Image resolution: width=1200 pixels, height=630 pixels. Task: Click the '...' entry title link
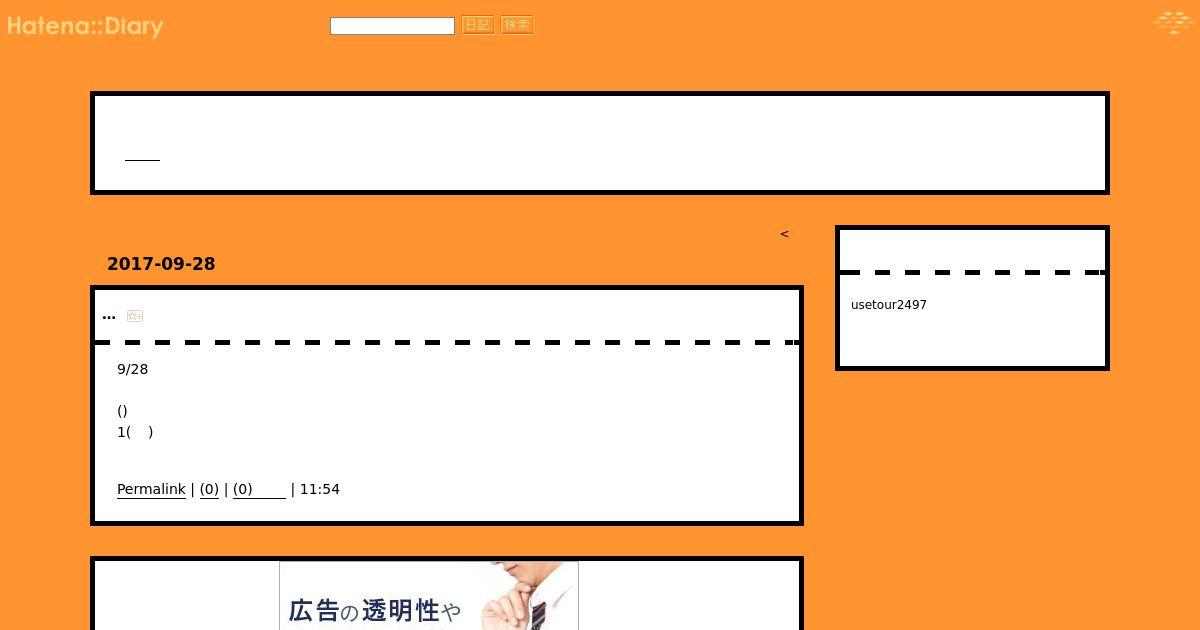click(x=109, y=315)
